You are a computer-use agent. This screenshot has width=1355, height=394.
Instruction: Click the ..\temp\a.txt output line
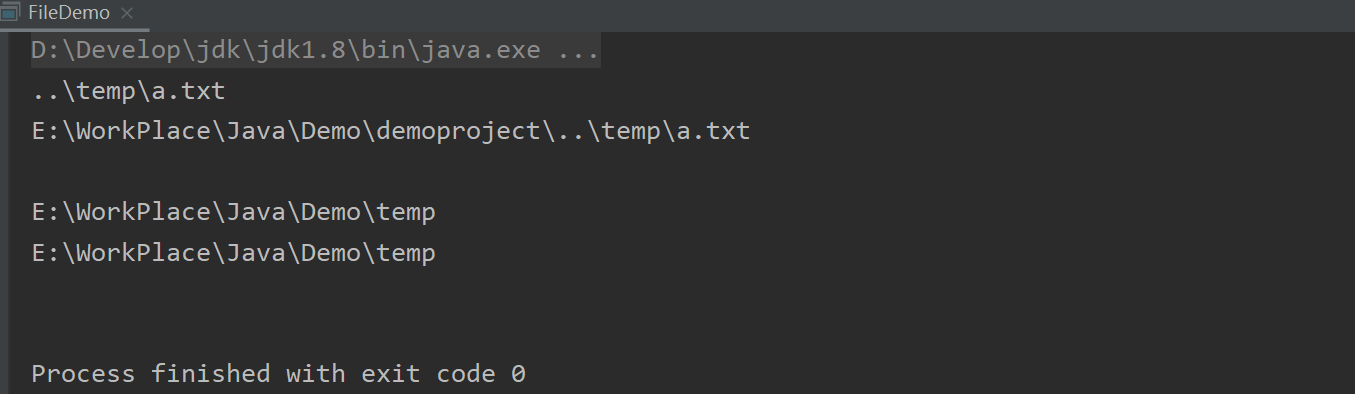[129, 92]
